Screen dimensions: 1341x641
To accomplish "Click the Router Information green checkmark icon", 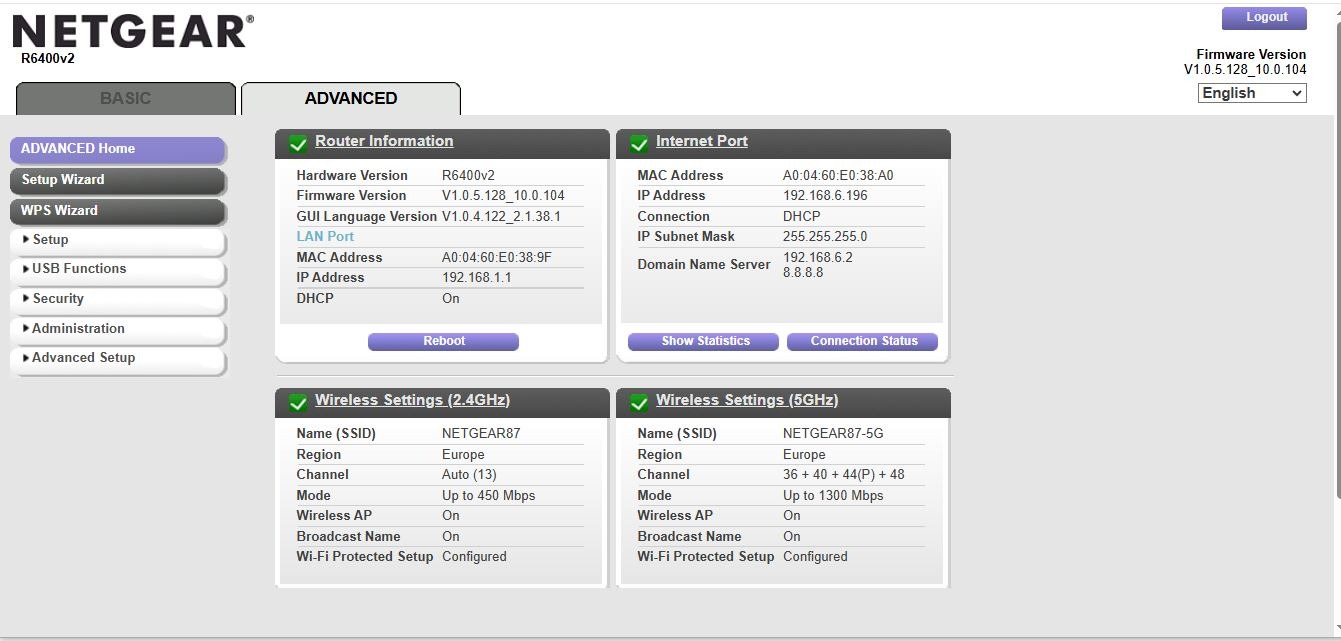I will point(298,144).
